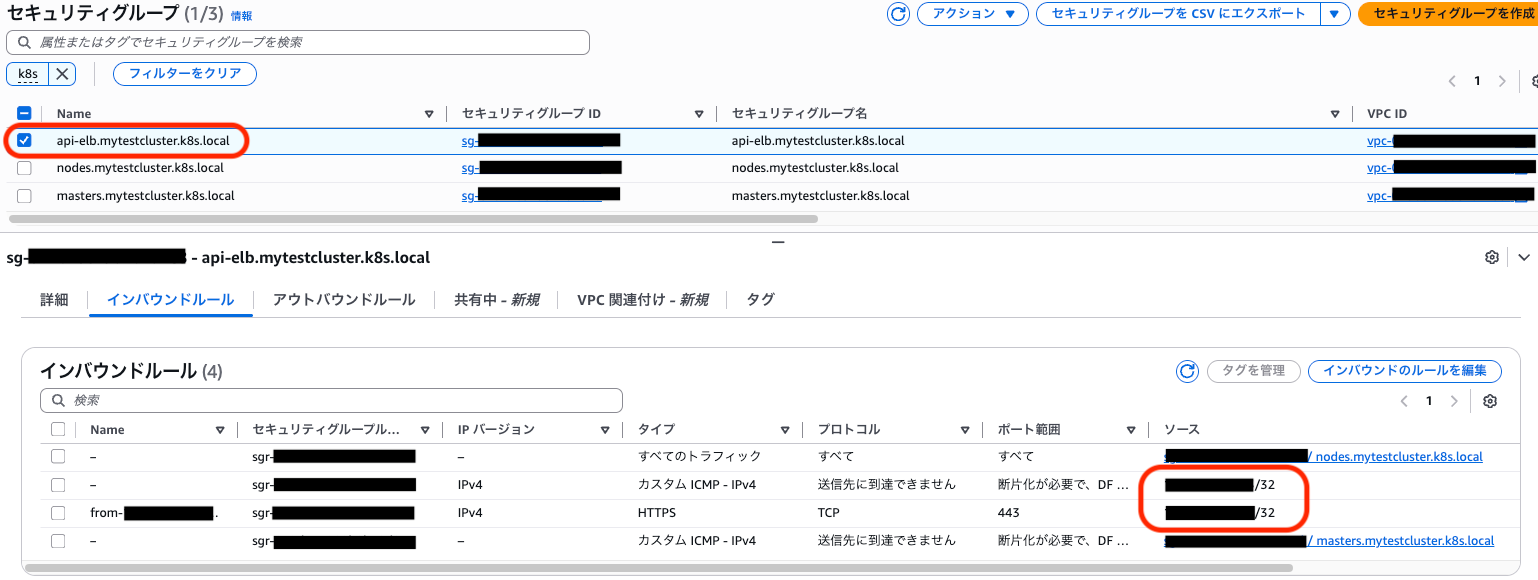The image size is (1538, 580).
Task: Go to next page of inbound rules
Action: tap(1454, 401)
